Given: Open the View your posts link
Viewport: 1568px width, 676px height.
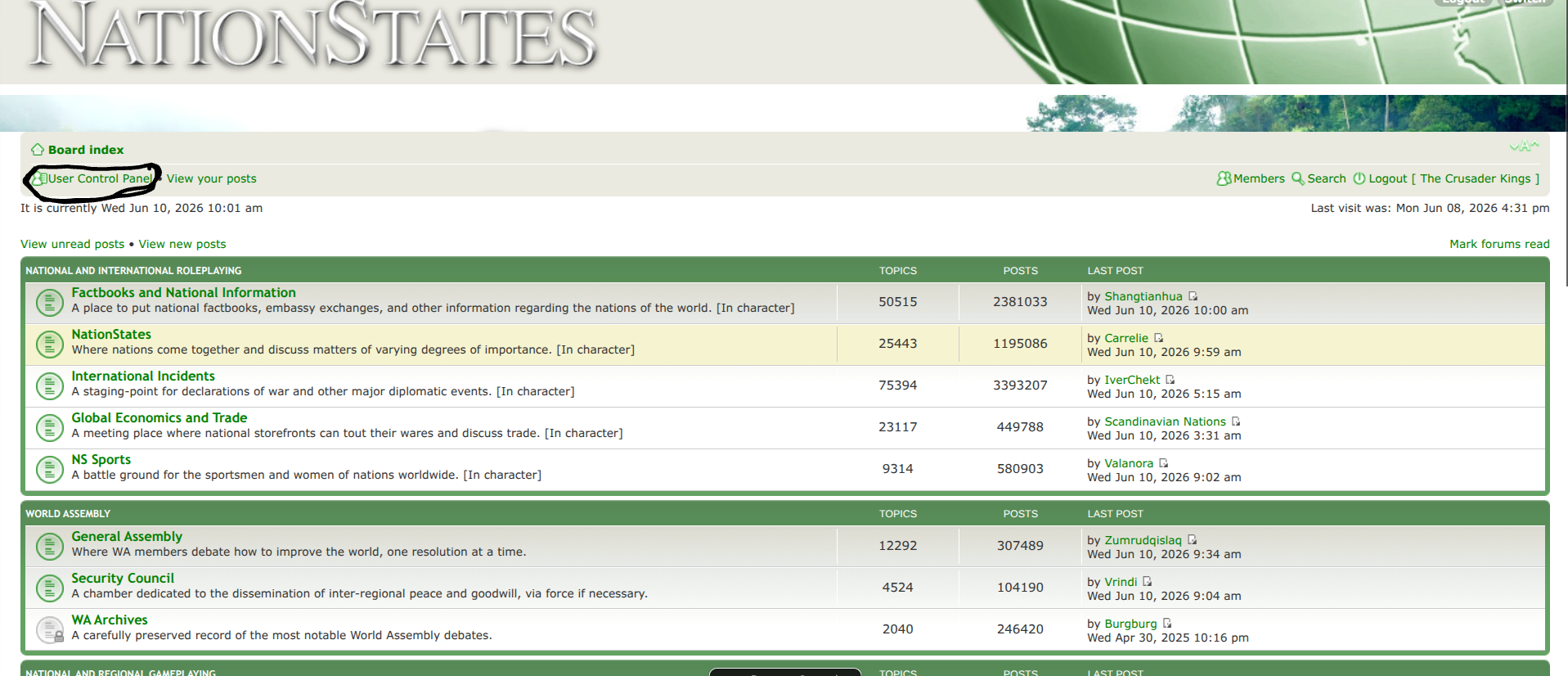Looking at the screenshot, I should pyautogui.click(x=211, y=178).
